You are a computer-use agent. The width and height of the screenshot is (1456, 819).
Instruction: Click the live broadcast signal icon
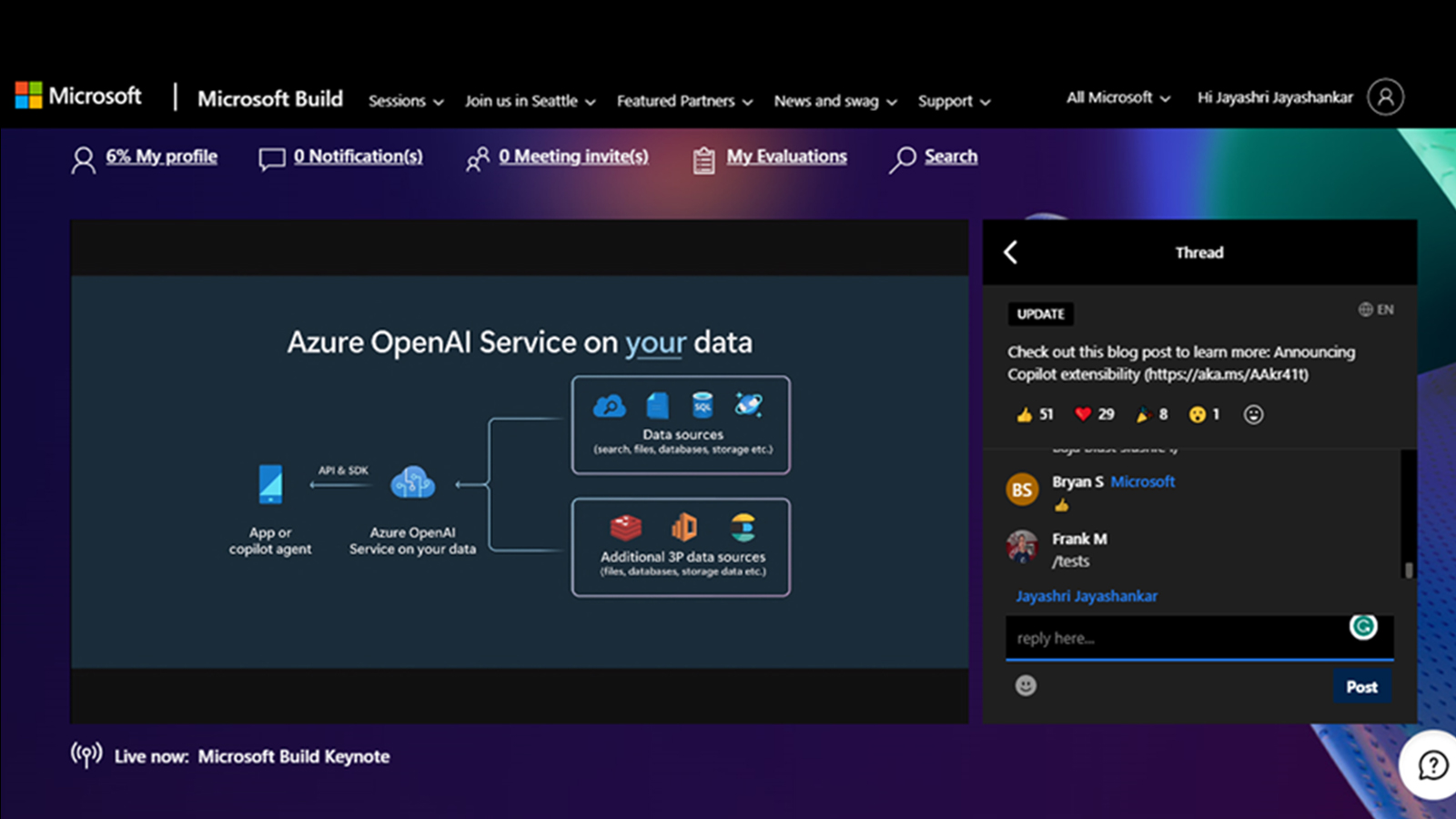[86, 754]
